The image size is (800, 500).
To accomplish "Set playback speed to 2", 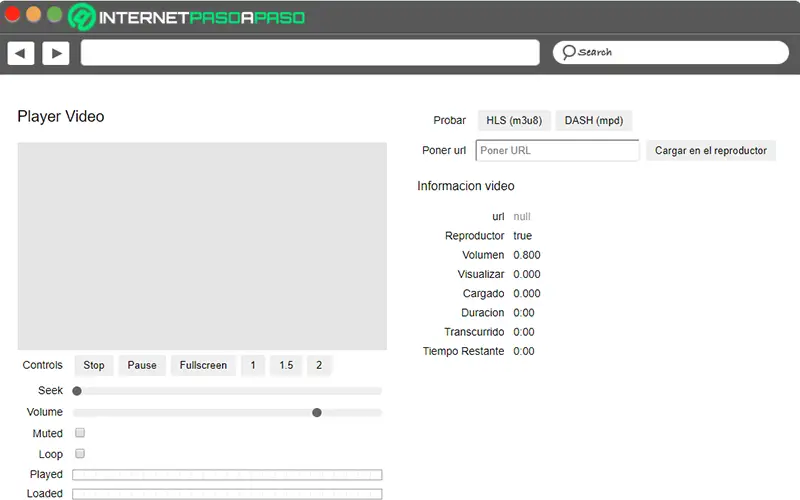I will [x=319, y=365].
